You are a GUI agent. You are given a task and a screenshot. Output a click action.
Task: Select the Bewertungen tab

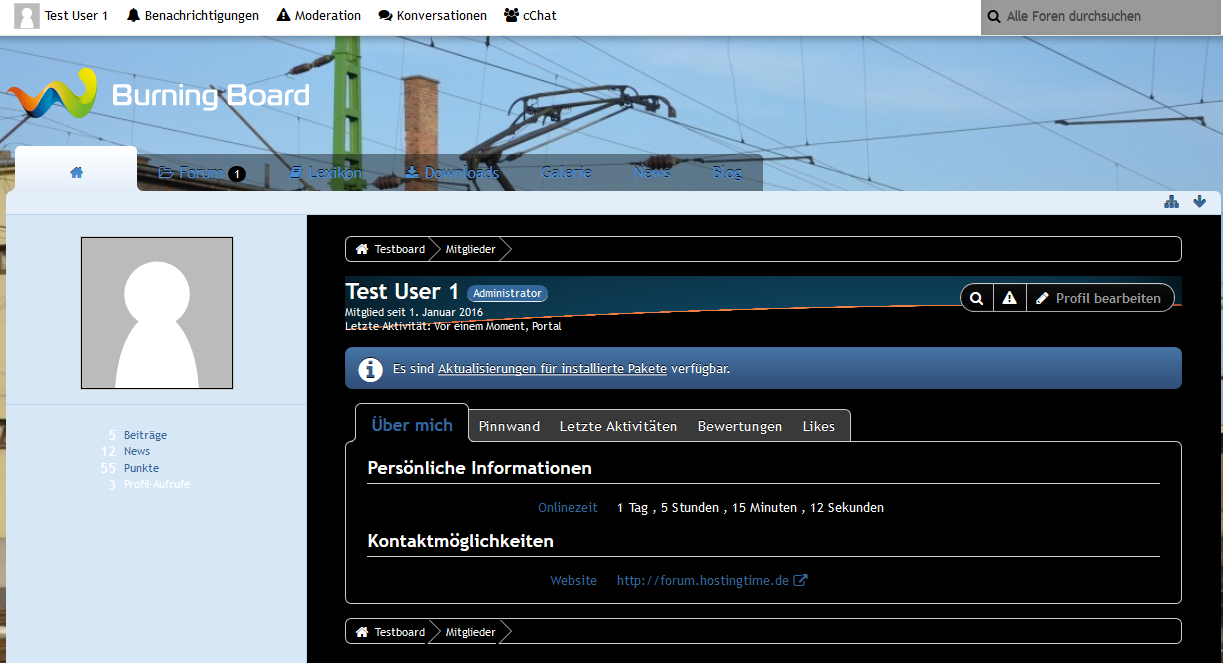(740, 426)
